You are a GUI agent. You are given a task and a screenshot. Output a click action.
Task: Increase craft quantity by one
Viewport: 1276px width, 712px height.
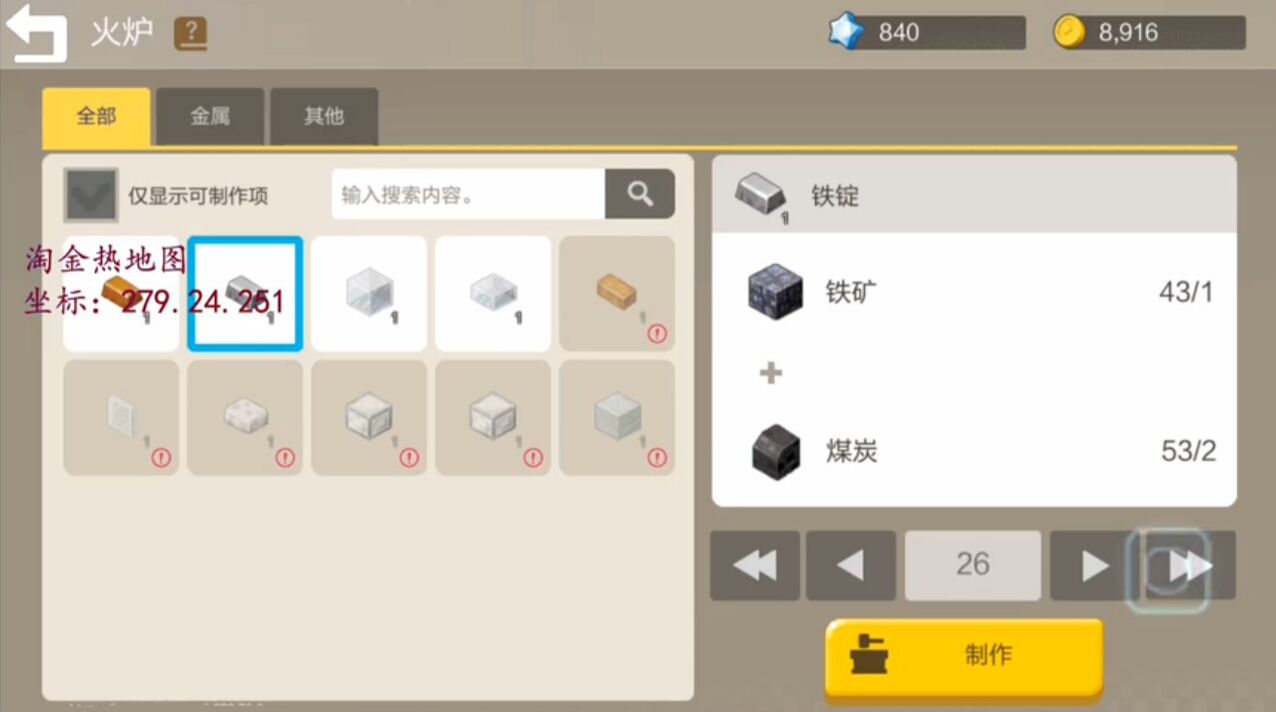pos(1095,566)
